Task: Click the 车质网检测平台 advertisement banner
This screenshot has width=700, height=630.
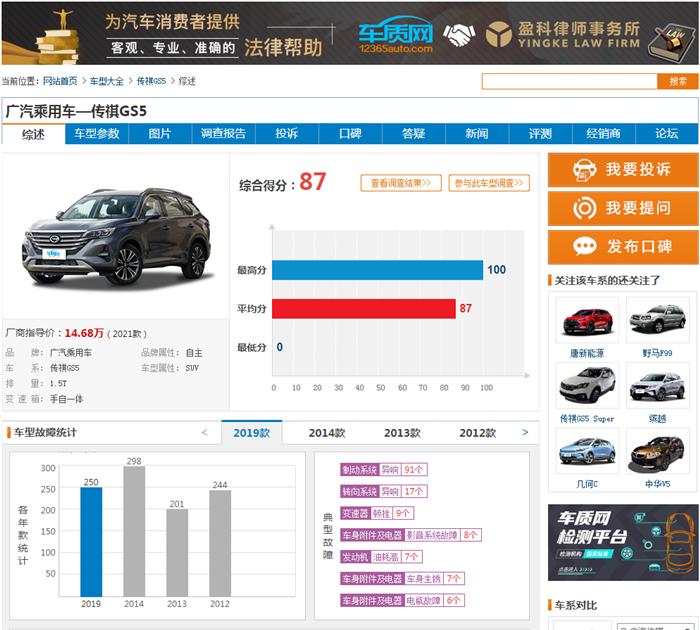Action: pos(623,542)
